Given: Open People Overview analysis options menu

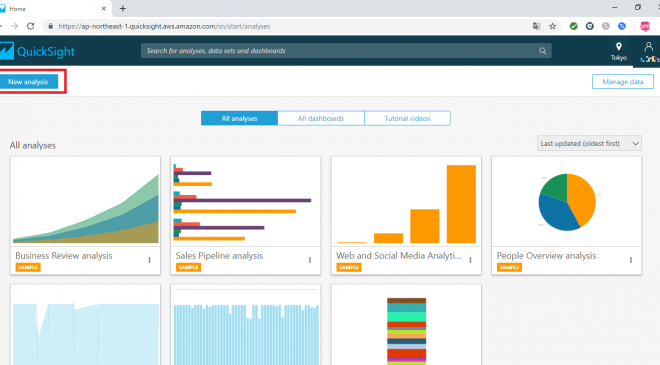Looking at the screenshot, I should [x=631, y=260].
